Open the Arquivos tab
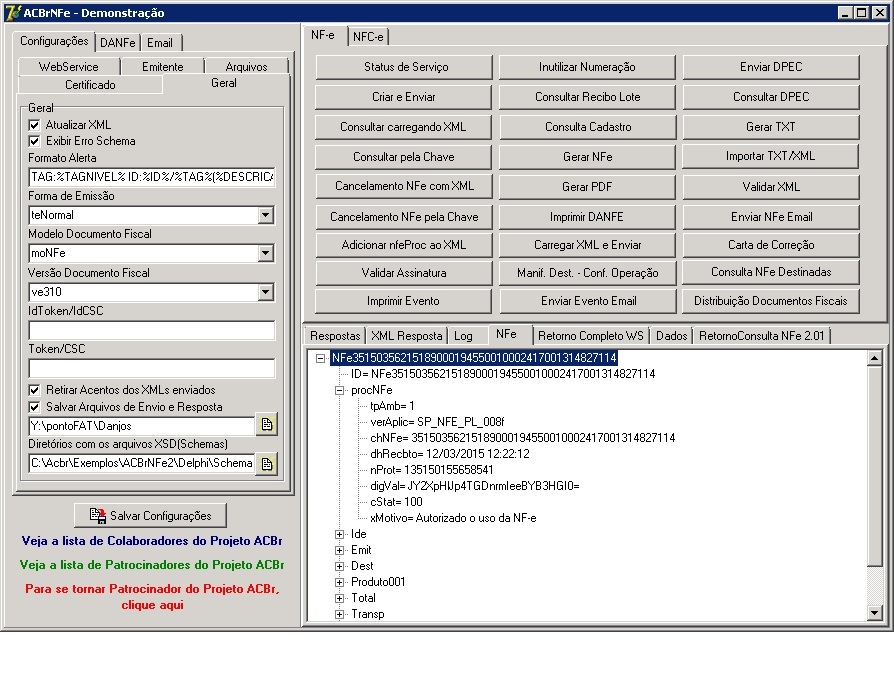 point(246,67)
